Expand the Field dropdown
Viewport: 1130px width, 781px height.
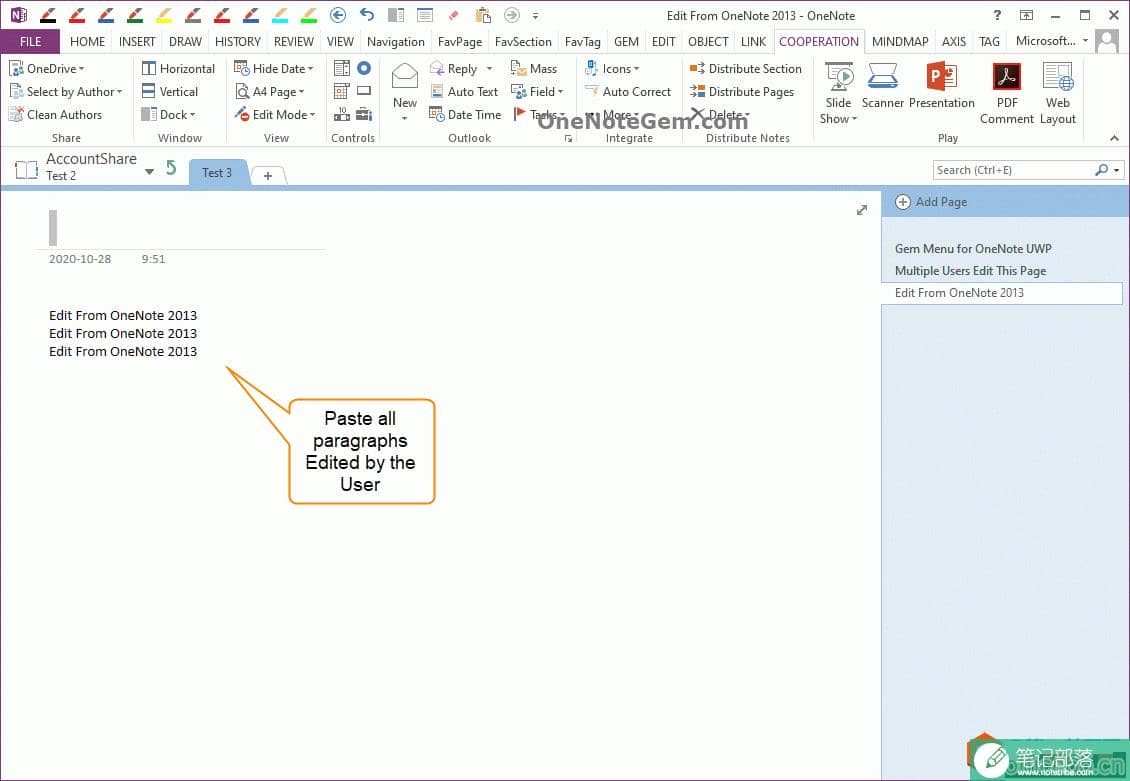point(537,92)
